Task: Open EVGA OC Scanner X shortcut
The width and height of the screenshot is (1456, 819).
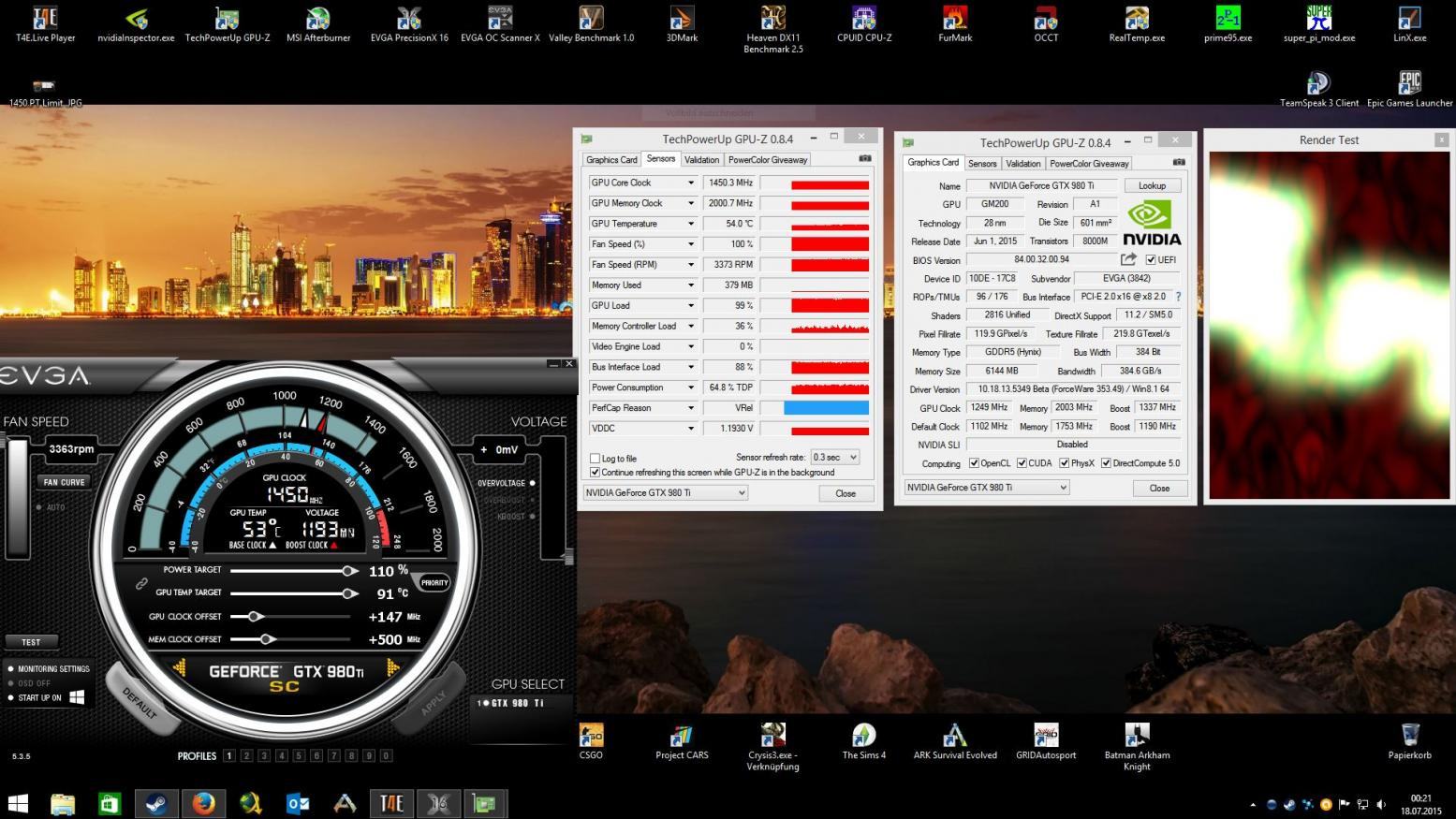Action: coord(500,24)
